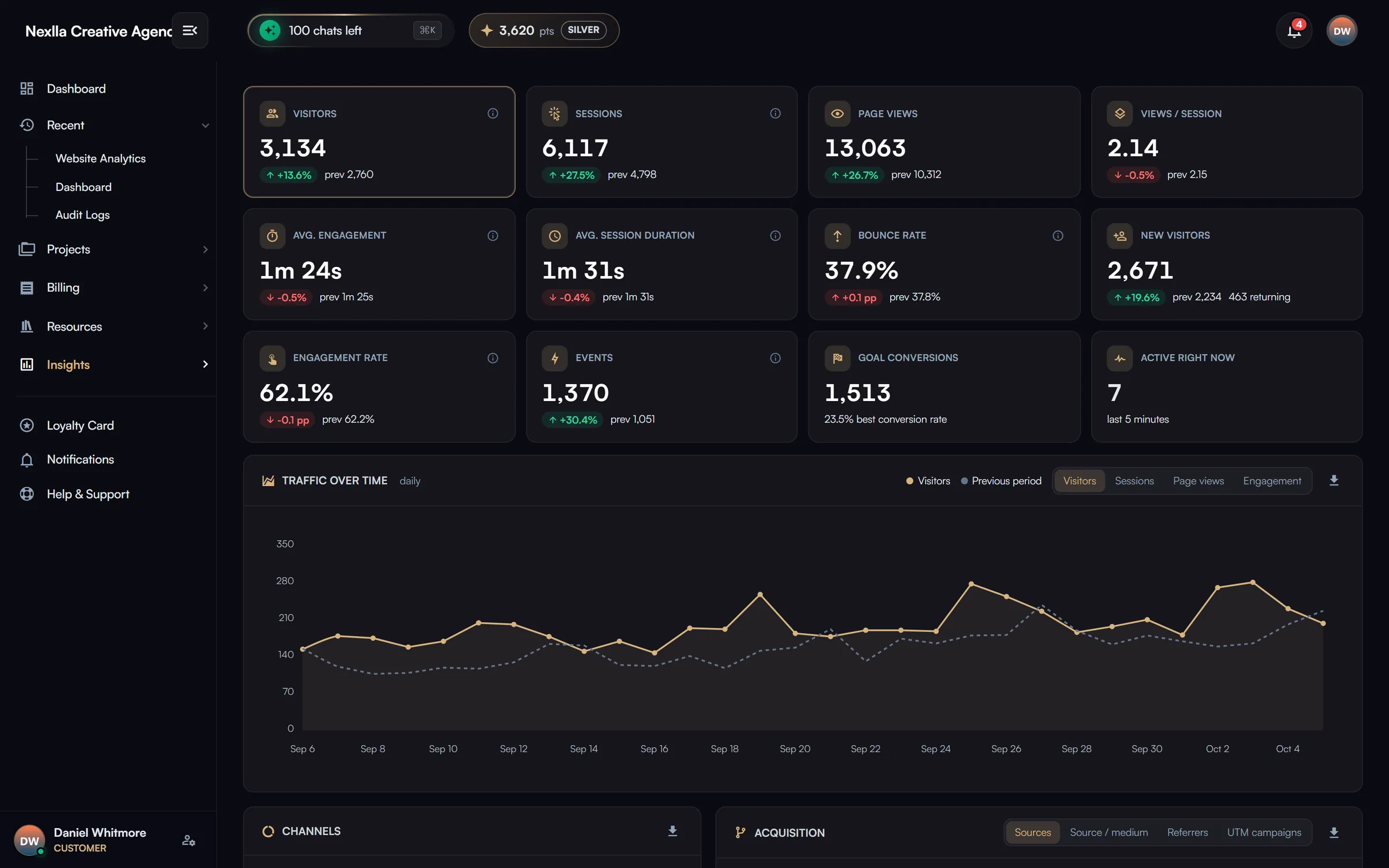Click the 3,620 pts Silver badge
The width and height of the screenshot is (1389, 868).
543,30
